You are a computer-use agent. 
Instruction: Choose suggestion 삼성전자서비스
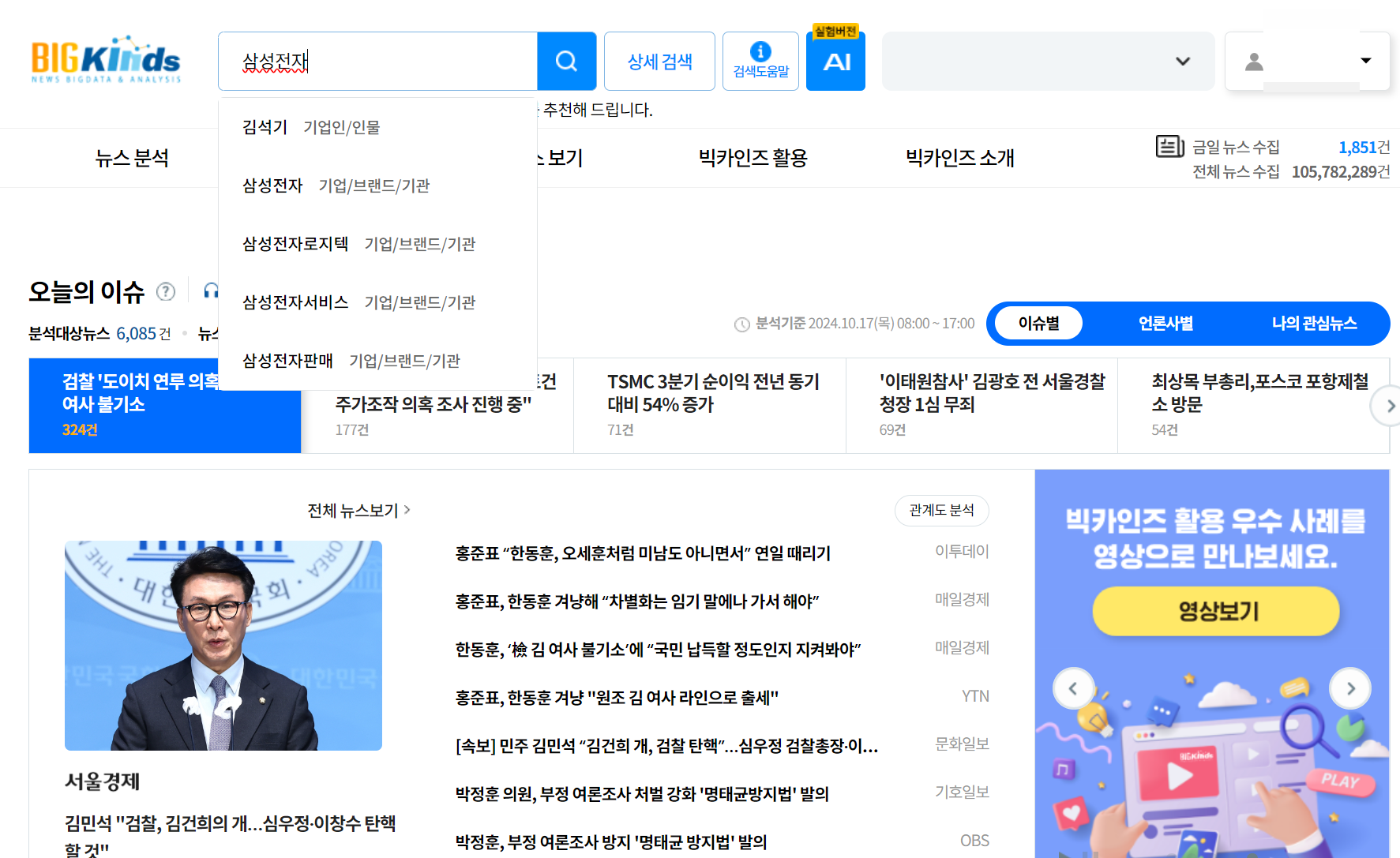pyautogui.click(x=377, y=302)
